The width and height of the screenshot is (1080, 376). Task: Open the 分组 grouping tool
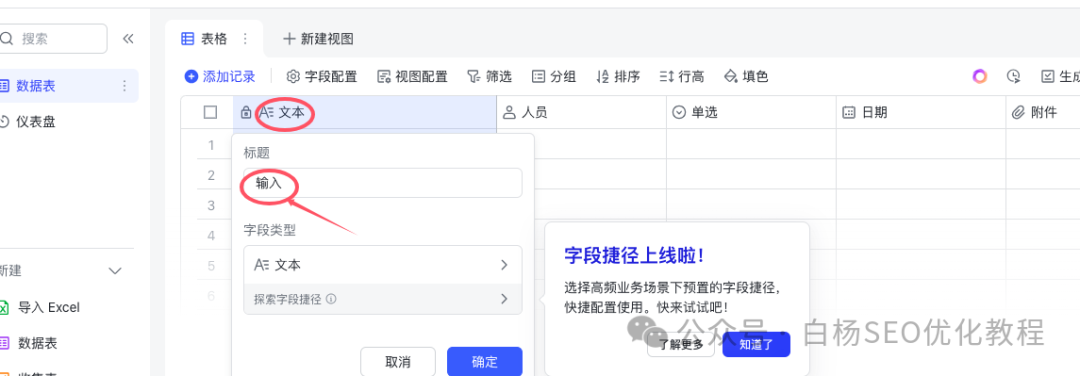(554, 76)
